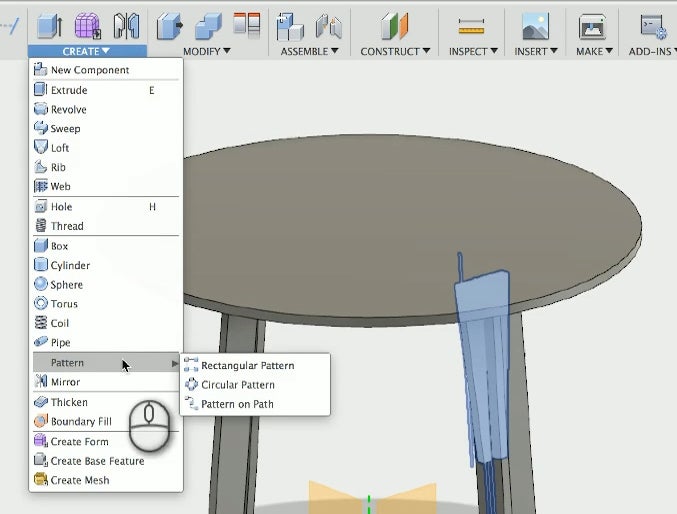Image resolution: width=677 pixels, height=514 pixels.
Task: Click the Offset Plane icon under Construct
Action: pyautogui.click(x=393, y=25)
